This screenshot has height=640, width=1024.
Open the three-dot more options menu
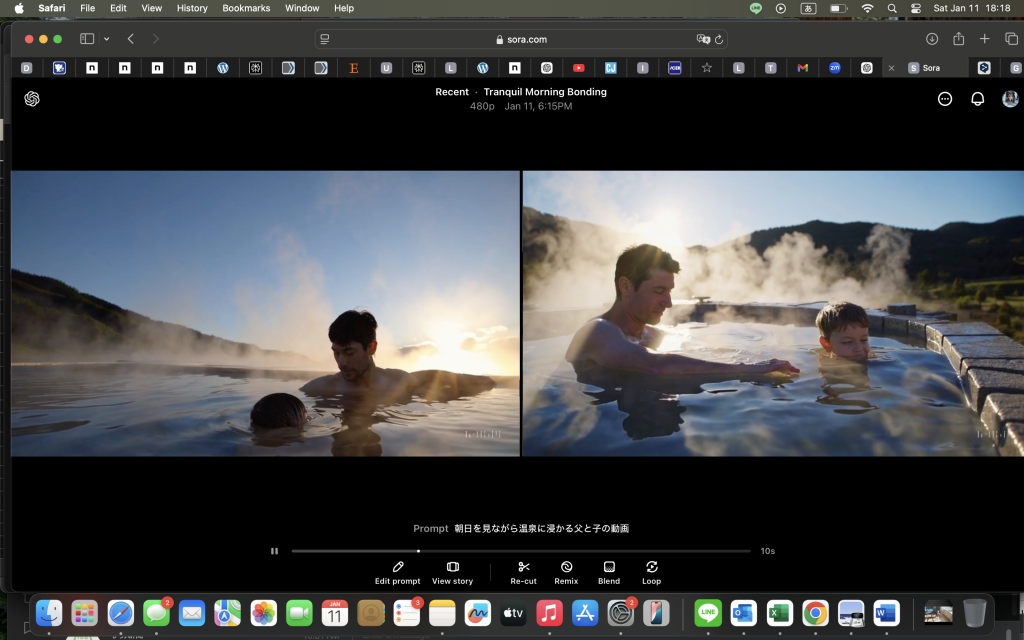coord(945,99)
